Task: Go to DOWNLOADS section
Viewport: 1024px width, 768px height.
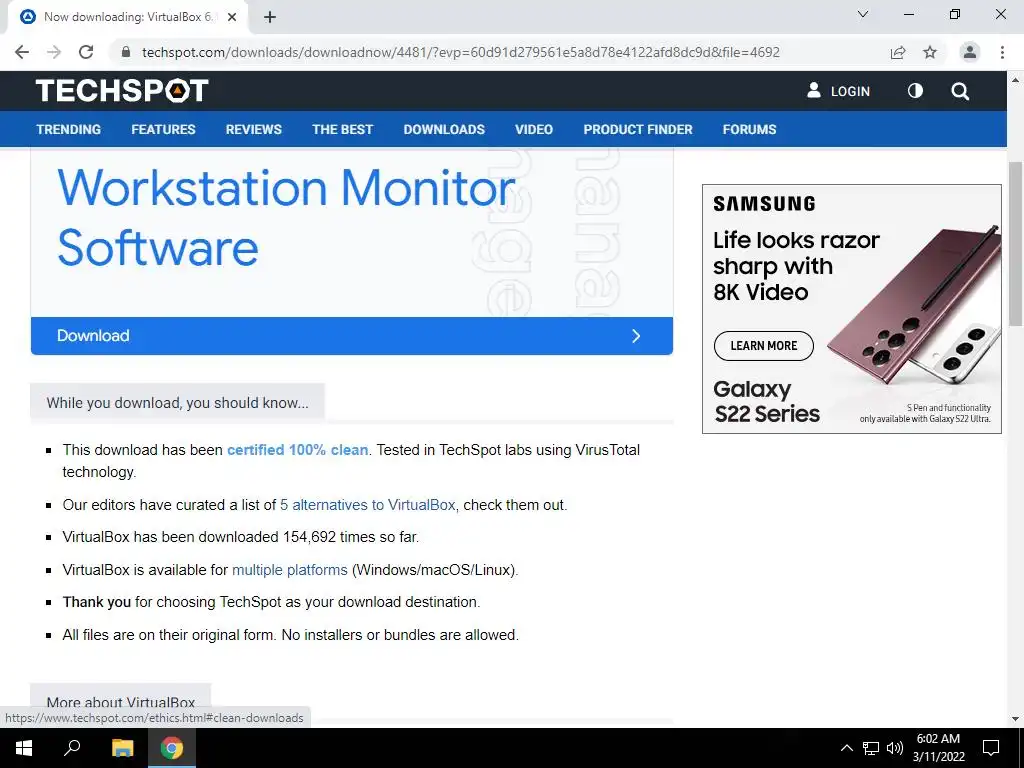Action: tap(444, 129)
